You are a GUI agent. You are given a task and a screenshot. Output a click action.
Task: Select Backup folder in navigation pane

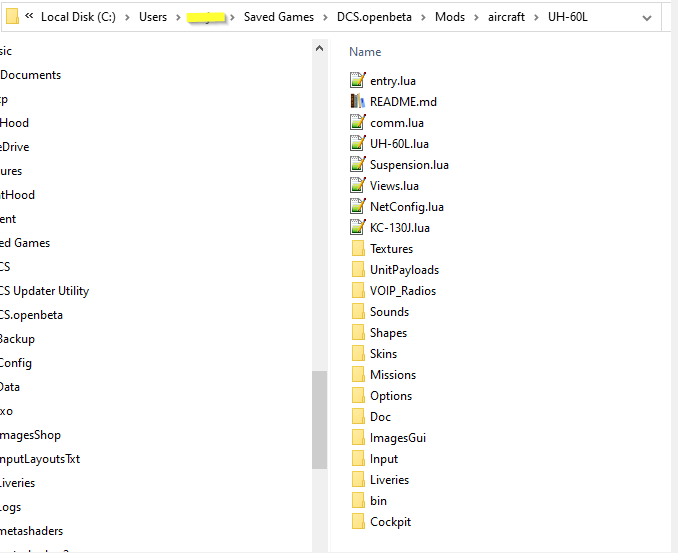[17, 339]
